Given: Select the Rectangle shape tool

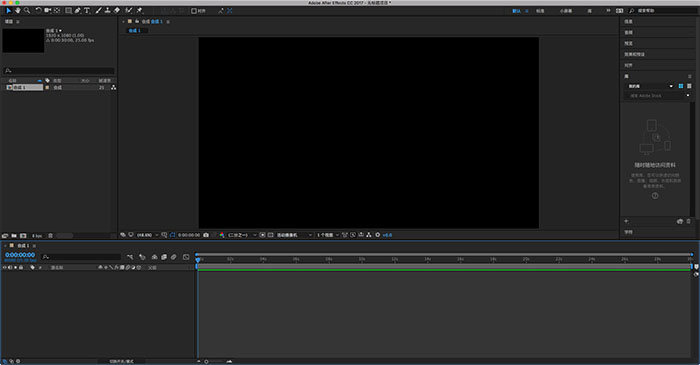Looking at the screenshot, I should [x=68, y=10].
